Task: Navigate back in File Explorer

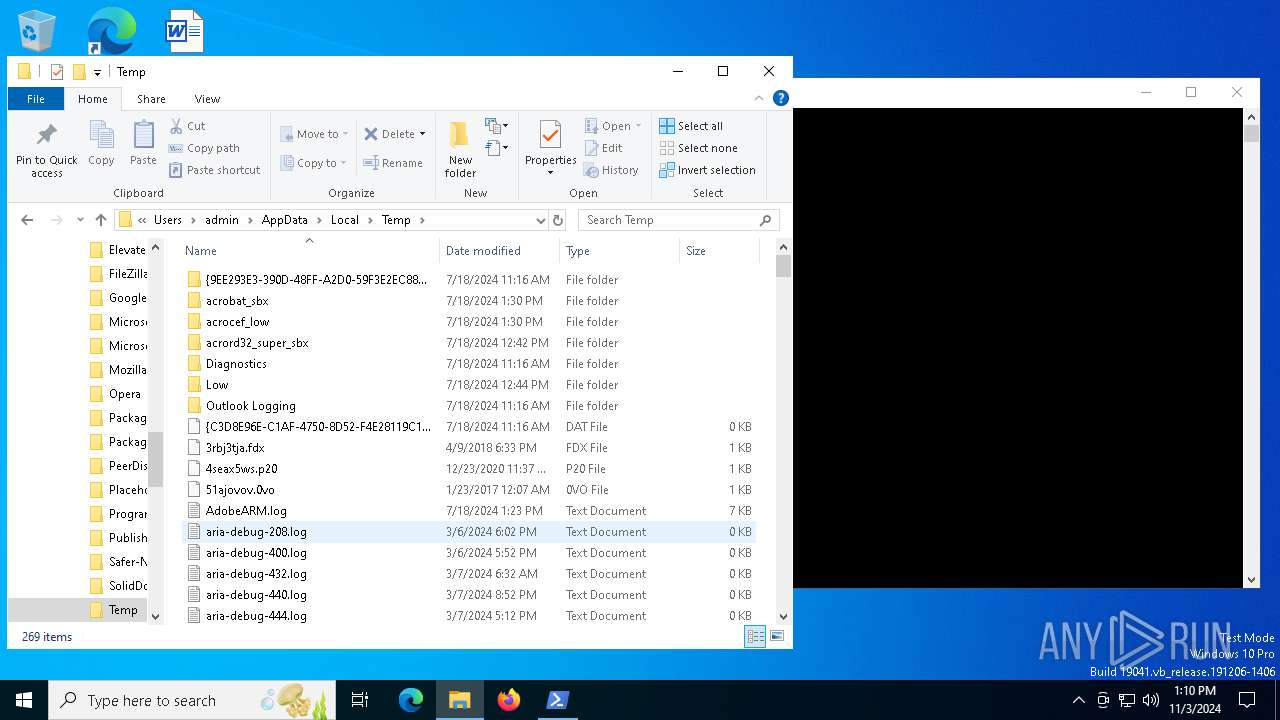Action: tap(27, 220)
